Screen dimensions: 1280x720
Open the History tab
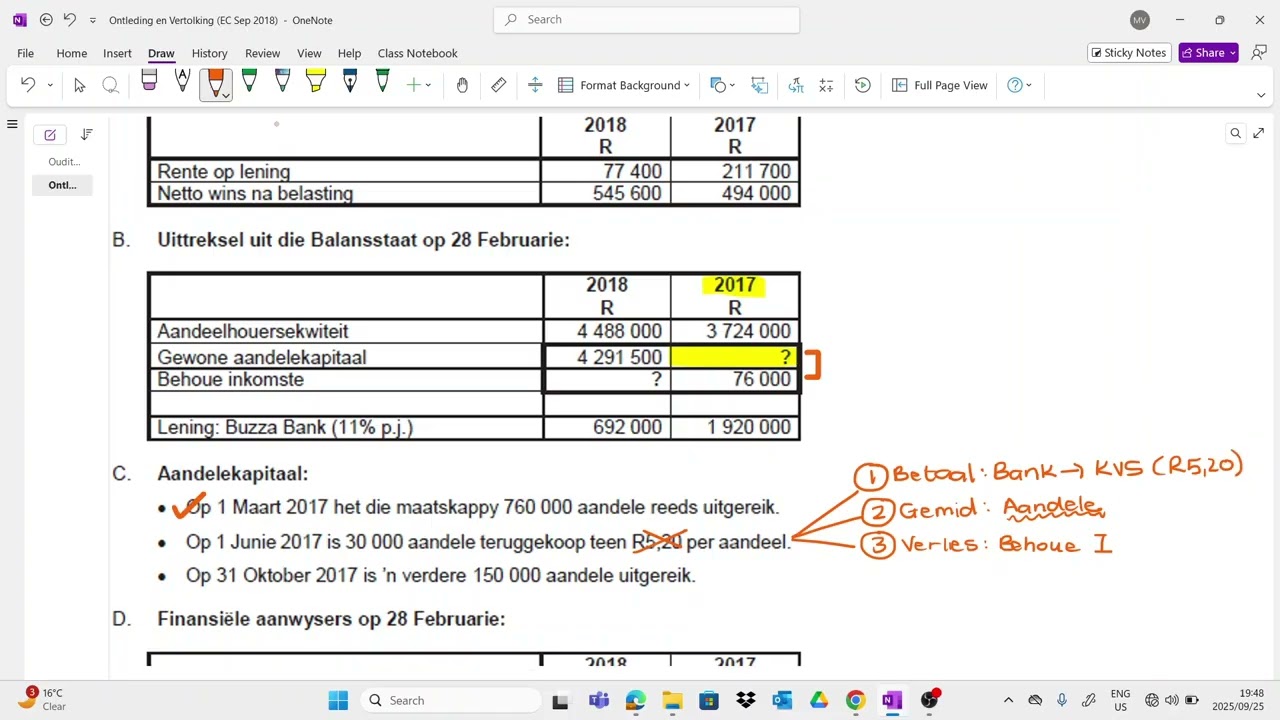[209, 53]
